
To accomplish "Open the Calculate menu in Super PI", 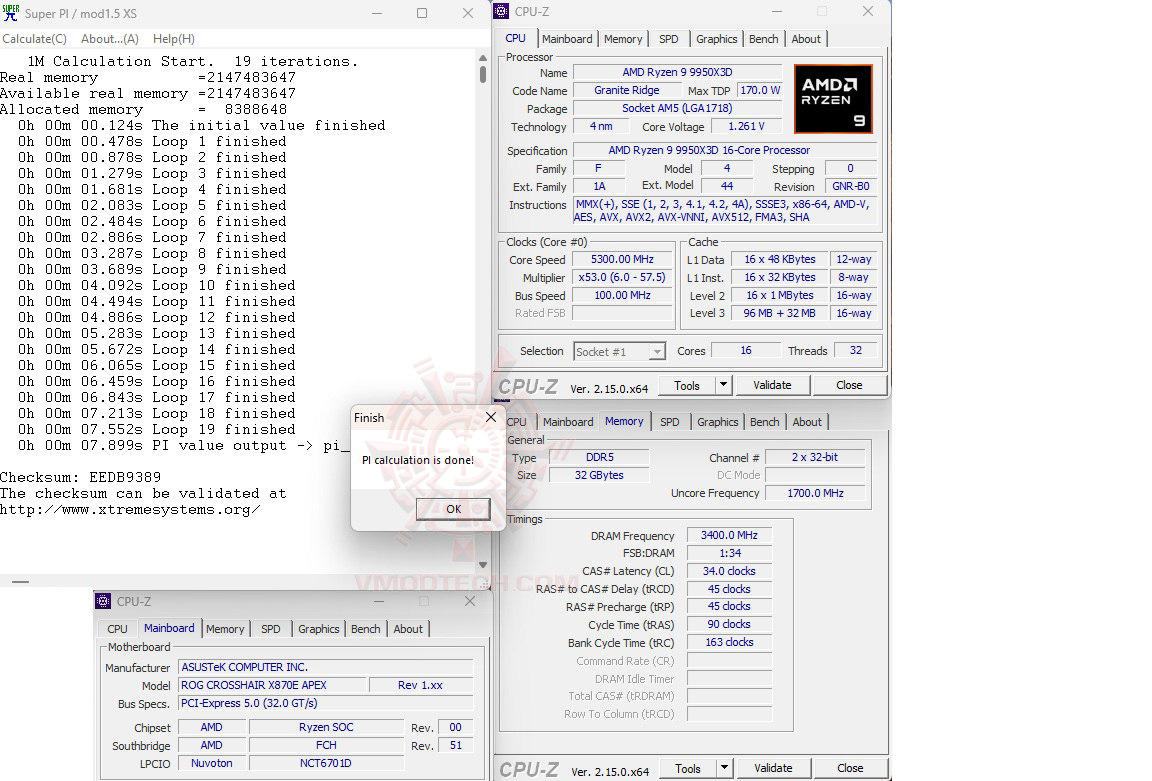I will 35,38.
